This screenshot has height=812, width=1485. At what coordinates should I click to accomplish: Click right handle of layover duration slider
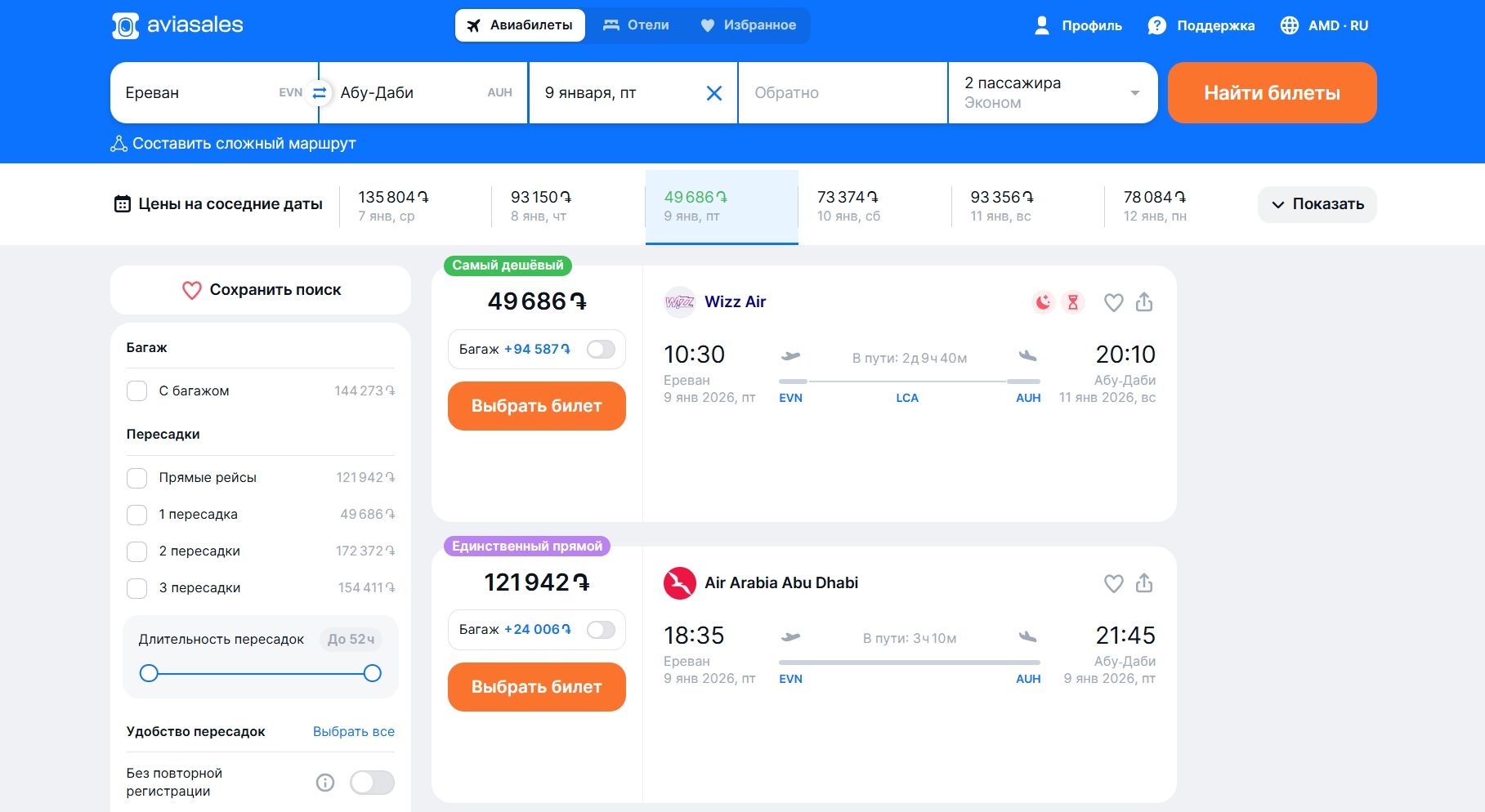click(x=372, y=673)
